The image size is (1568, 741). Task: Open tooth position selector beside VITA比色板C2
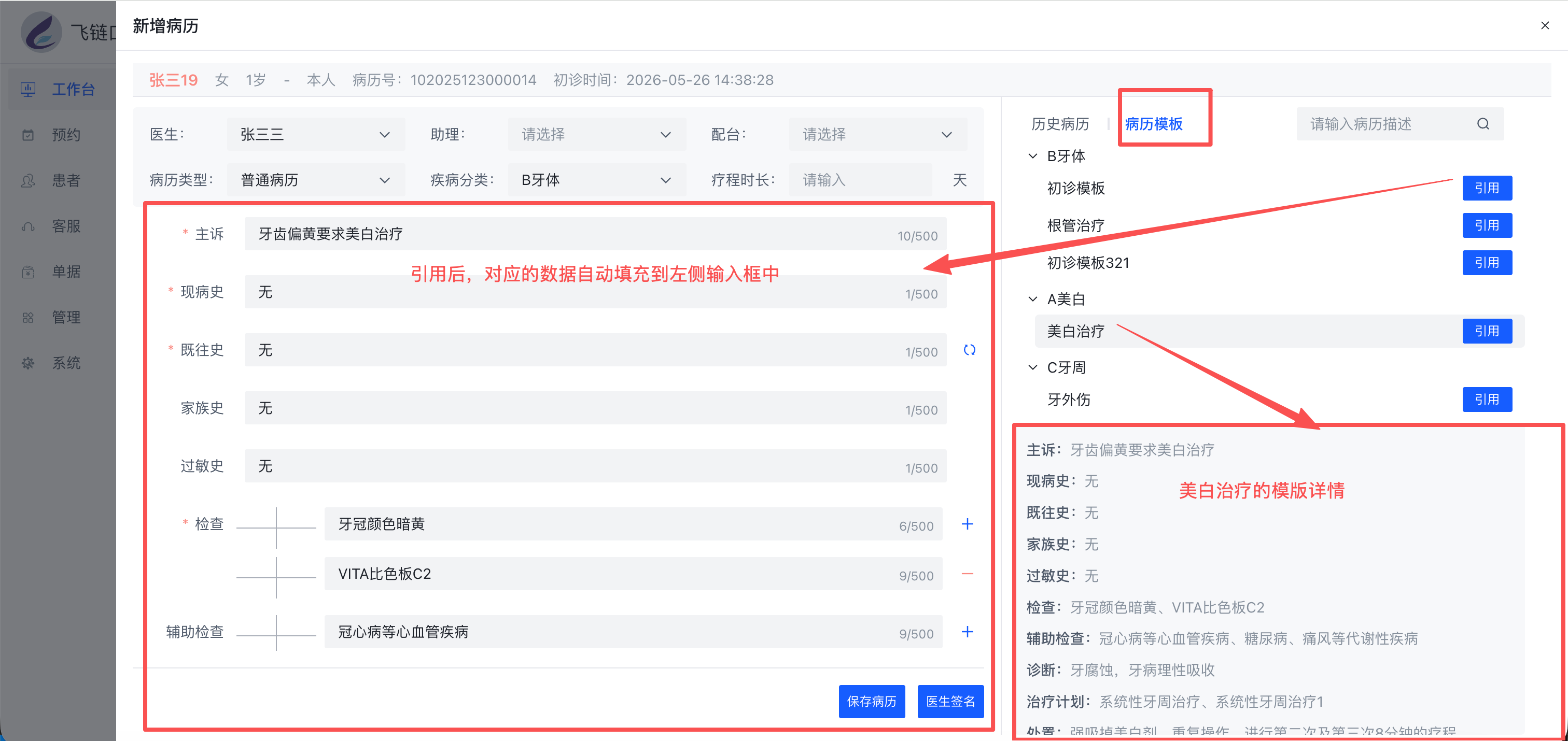tap(276, 577)
